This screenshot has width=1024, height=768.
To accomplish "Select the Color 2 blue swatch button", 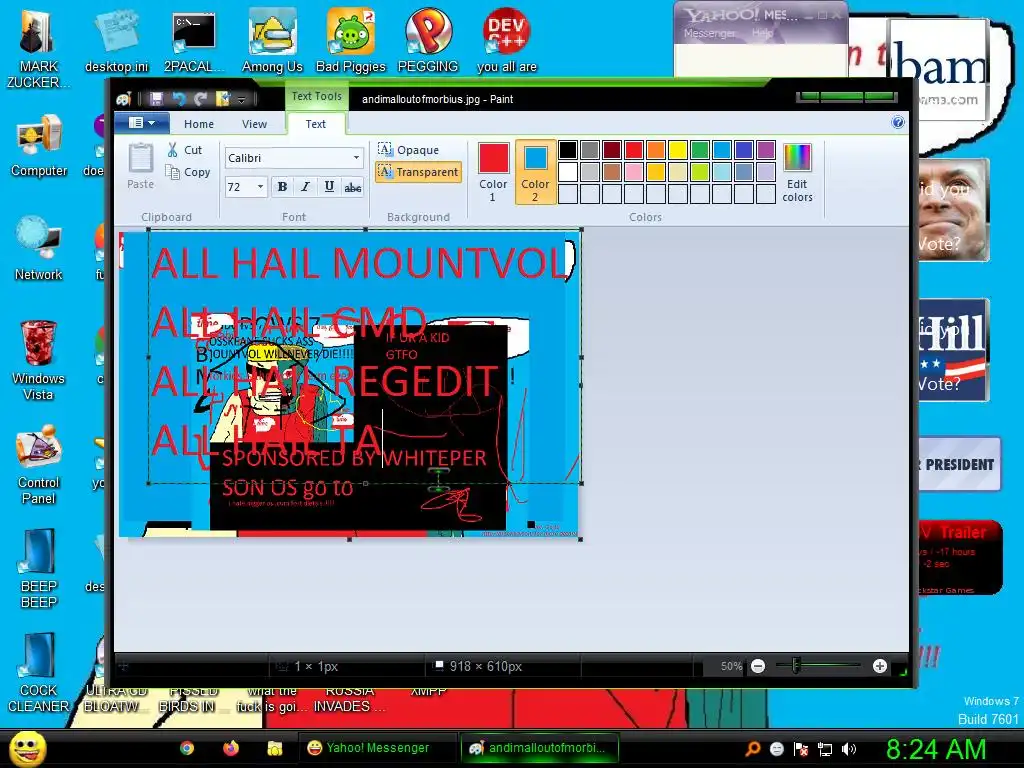I will (x=535, y=172).
